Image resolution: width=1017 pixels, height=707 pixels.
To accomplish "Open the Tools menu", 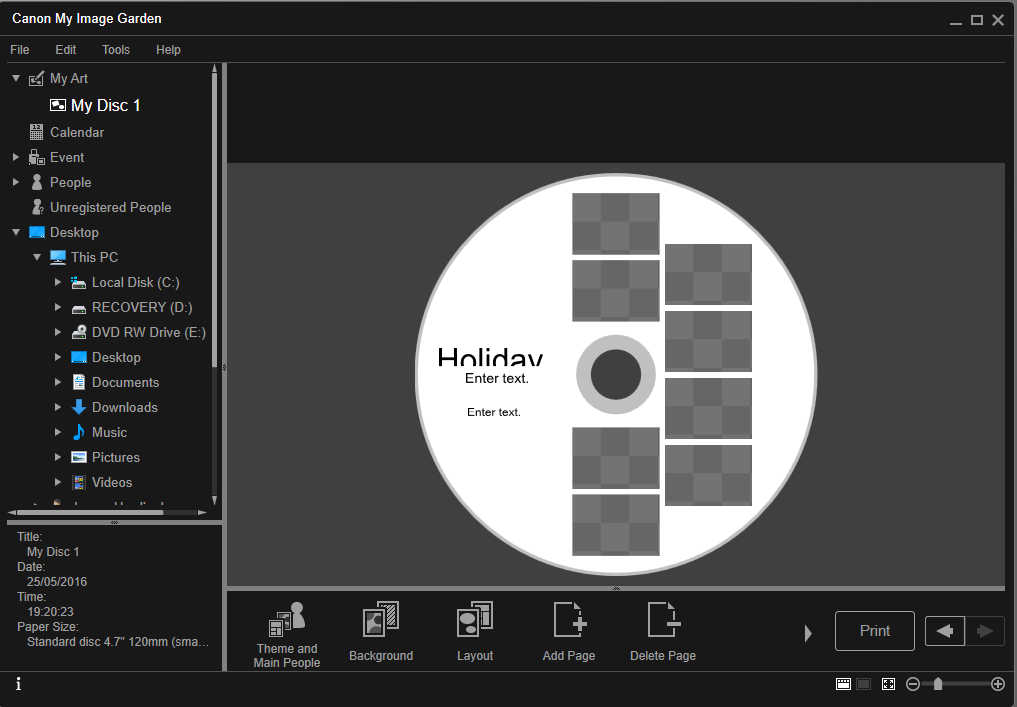I will pos(116,50).
